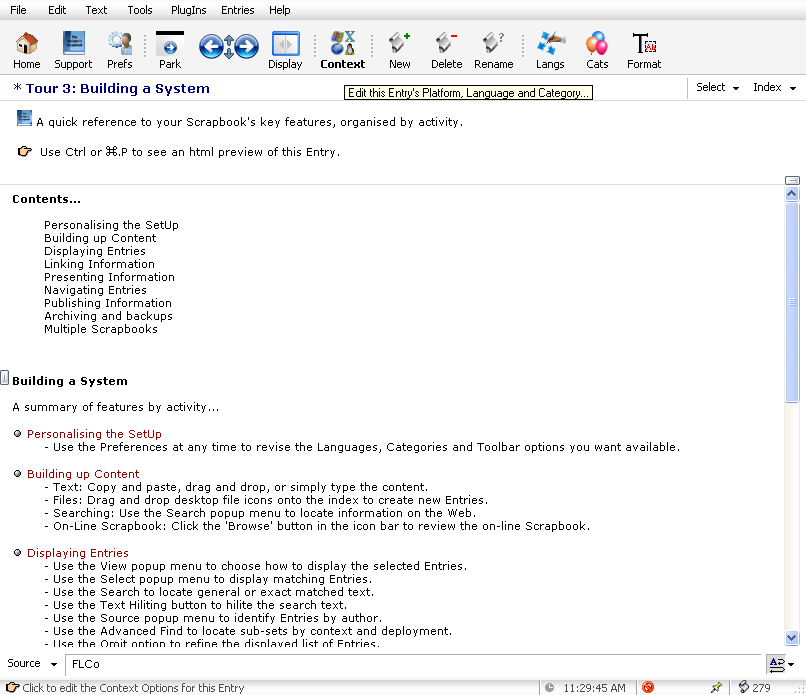Image resolution: width=806 pixels, height=695 pixels.
Task: Click the red Building up Content heading
Action: pyautogui.click(x=83, y=474)
